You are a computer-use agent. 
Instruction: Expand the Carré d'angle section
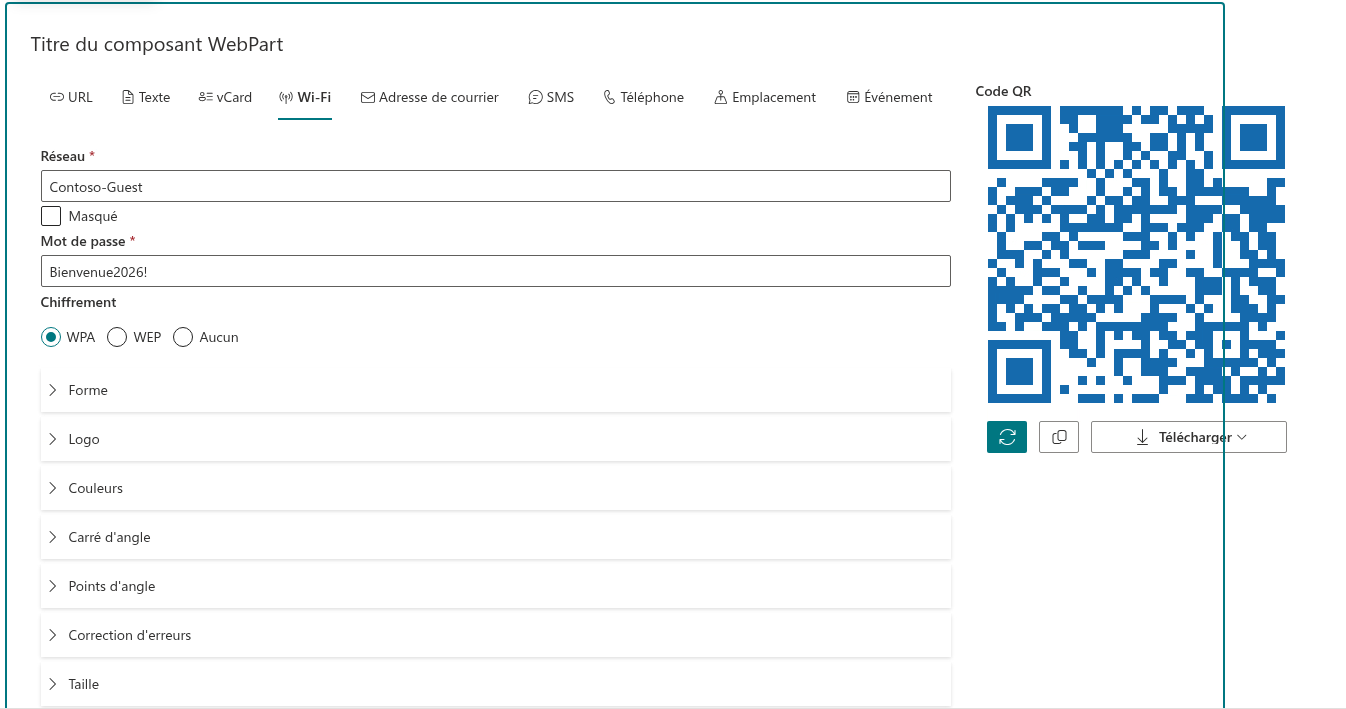coord(496,537)
